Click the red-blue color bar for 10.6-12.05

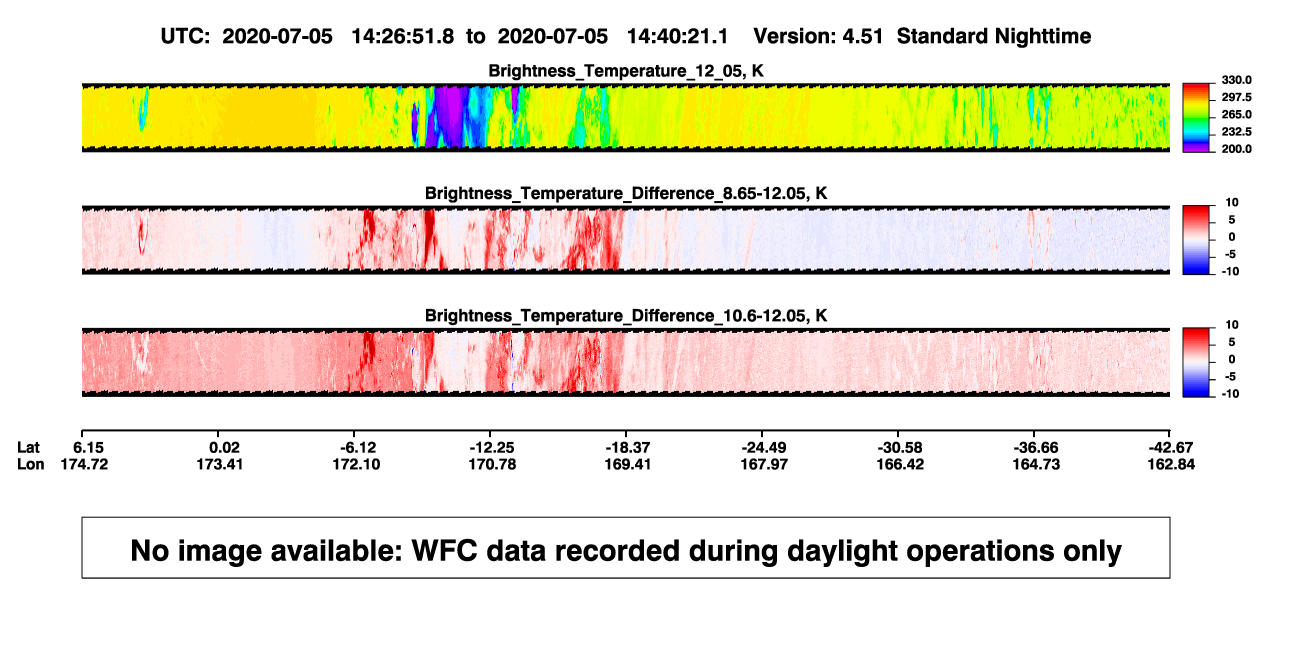pos(1194,362)
